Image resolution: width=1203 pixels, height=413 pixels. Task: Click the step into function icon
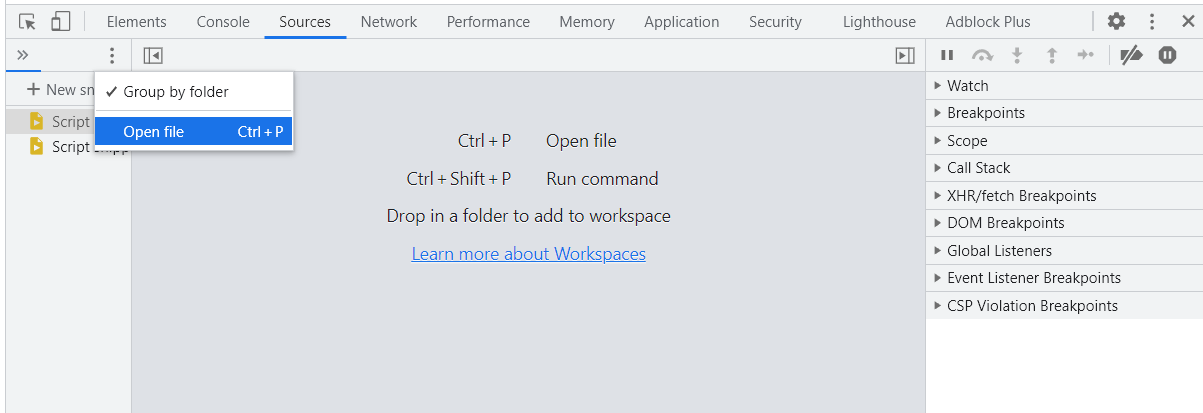1018,56
